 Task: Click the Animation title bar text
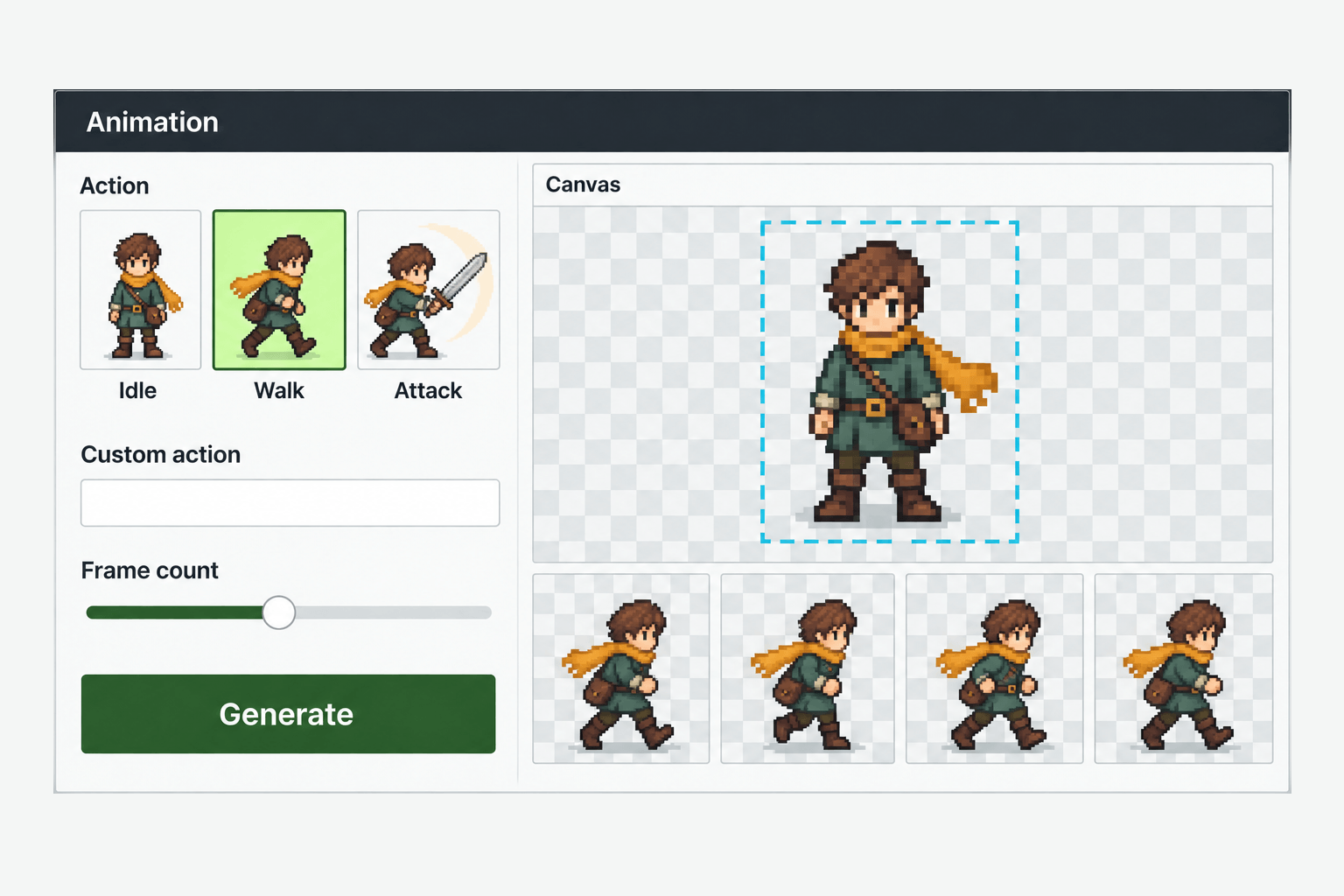152,122
